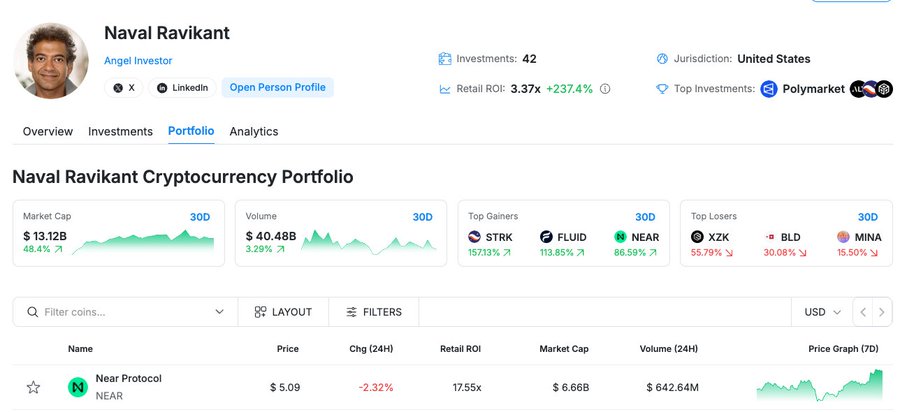Screen dimensions: 900x412
Task: Sort by the Price column header
Action: [288, 349]
